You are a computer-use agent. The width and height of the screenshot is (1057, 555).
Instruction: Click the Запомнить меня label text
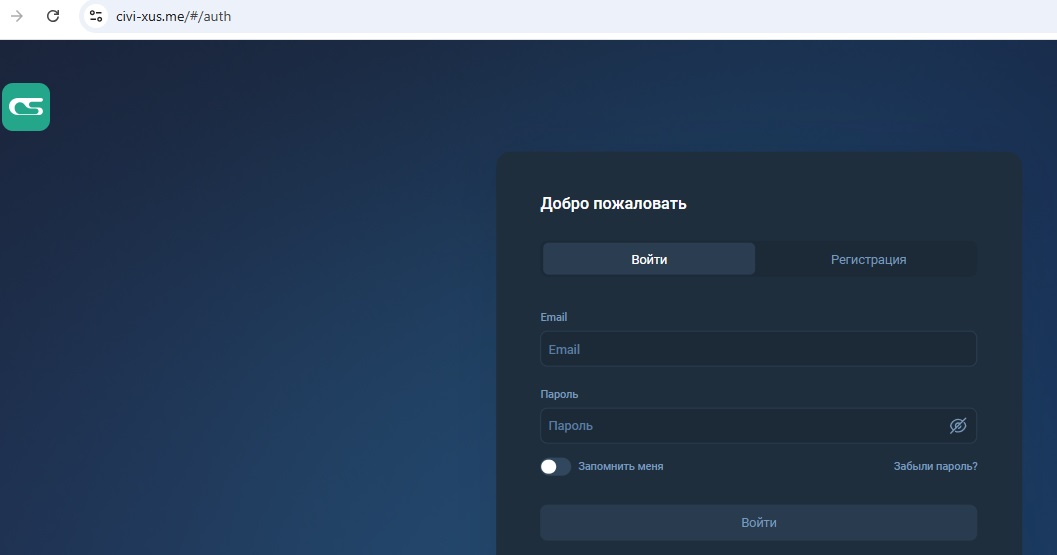[x=620, y=466]
